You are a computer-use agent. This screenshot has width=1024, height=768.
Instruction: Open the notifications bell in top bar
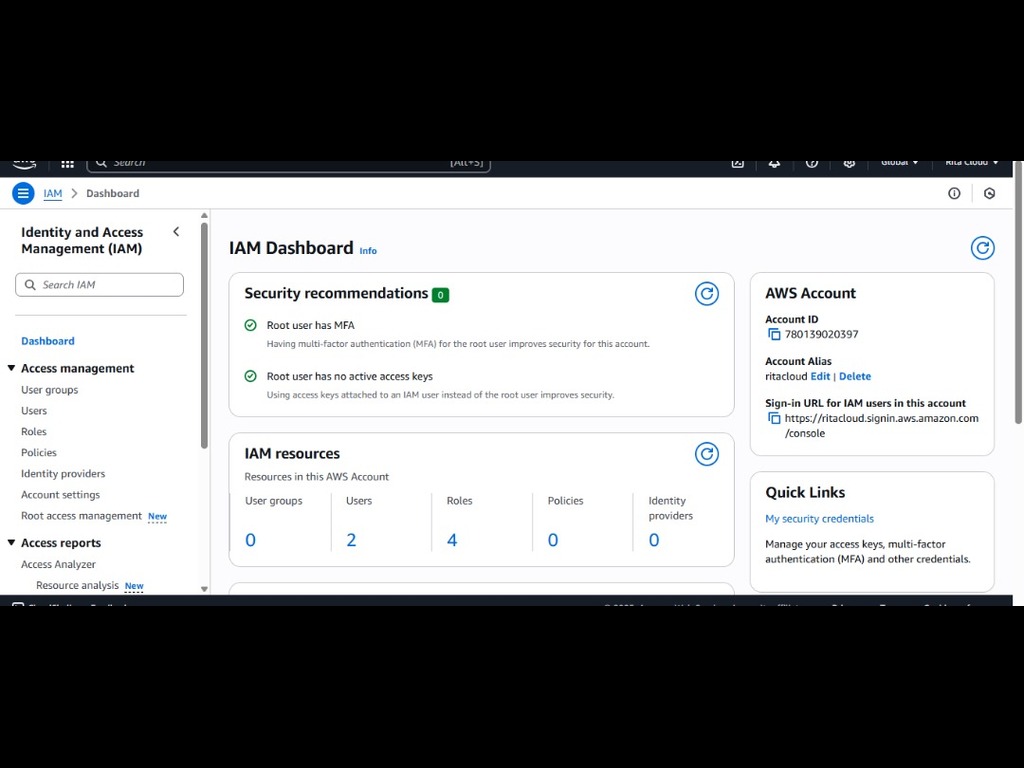pos(774,164)
